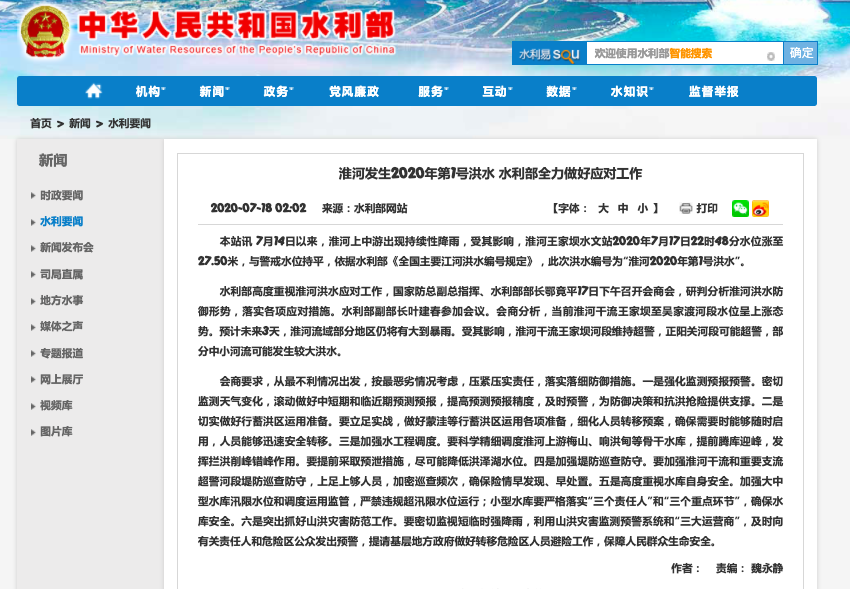
Task: Click the 首页 breadcrumb link
Action: 41,124
